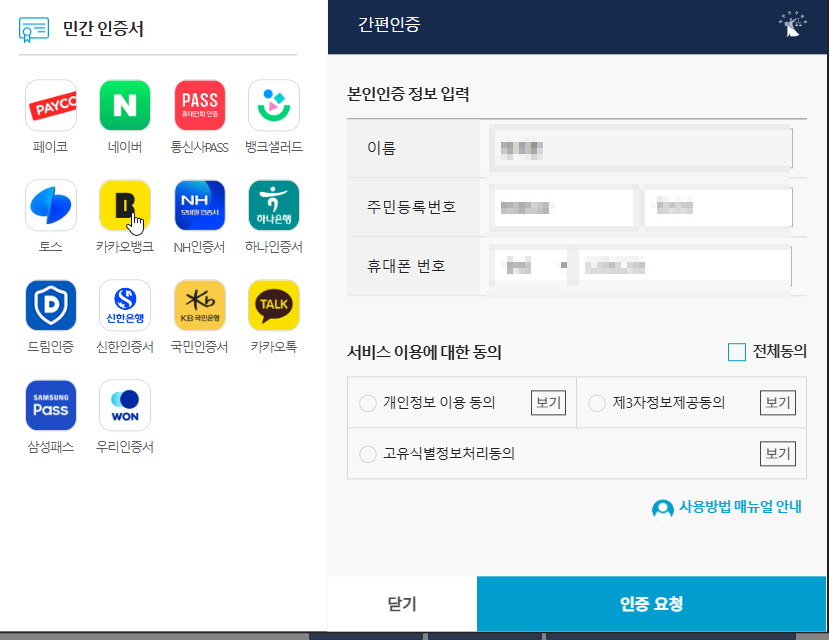Image resolution: width=829 pixels, height=640 pixels.
Task: Choose the Naver certificate icon
Action: pos(125,105)
